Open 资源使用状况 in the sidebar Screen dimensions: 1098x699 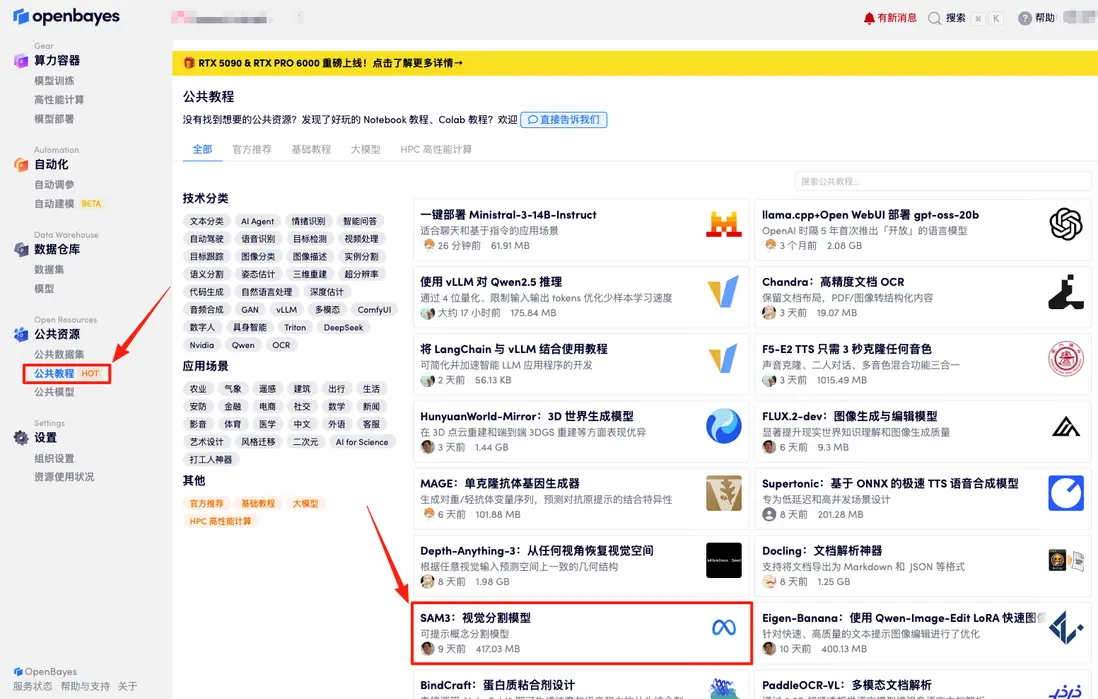(x=64, y=477)
